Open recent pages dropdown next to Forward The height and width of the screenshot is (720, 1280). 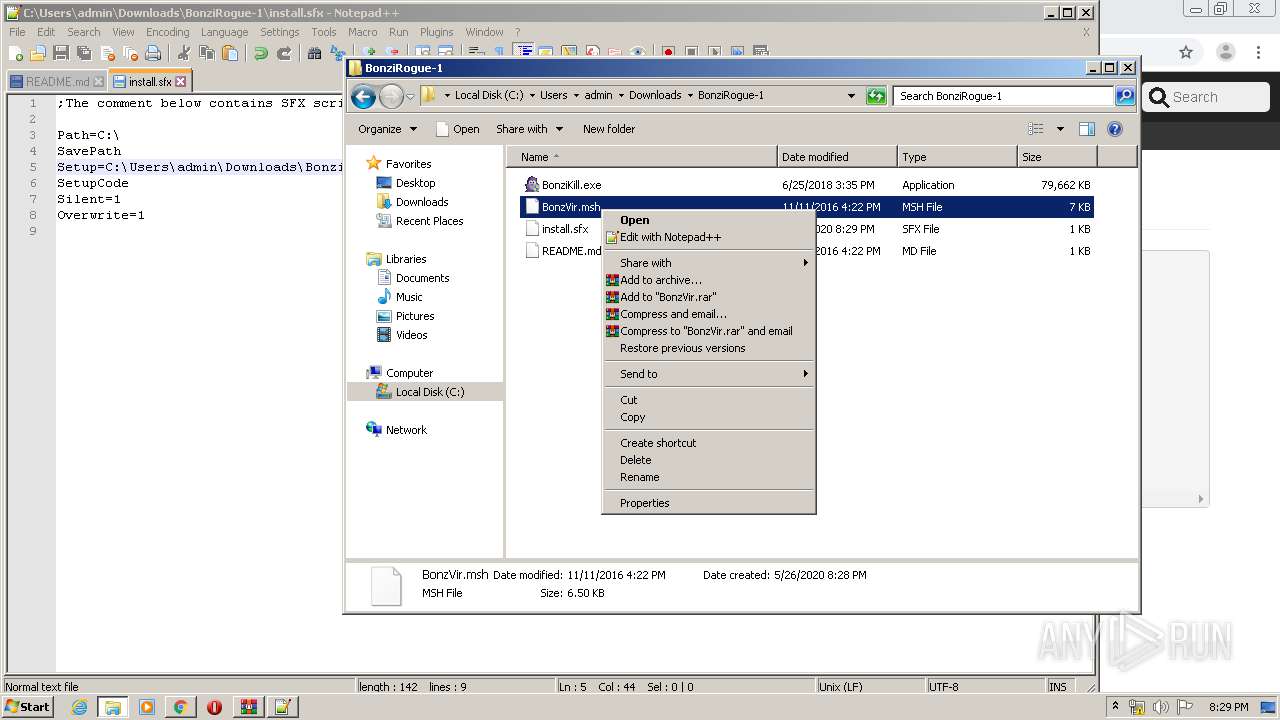pos(410,96)
